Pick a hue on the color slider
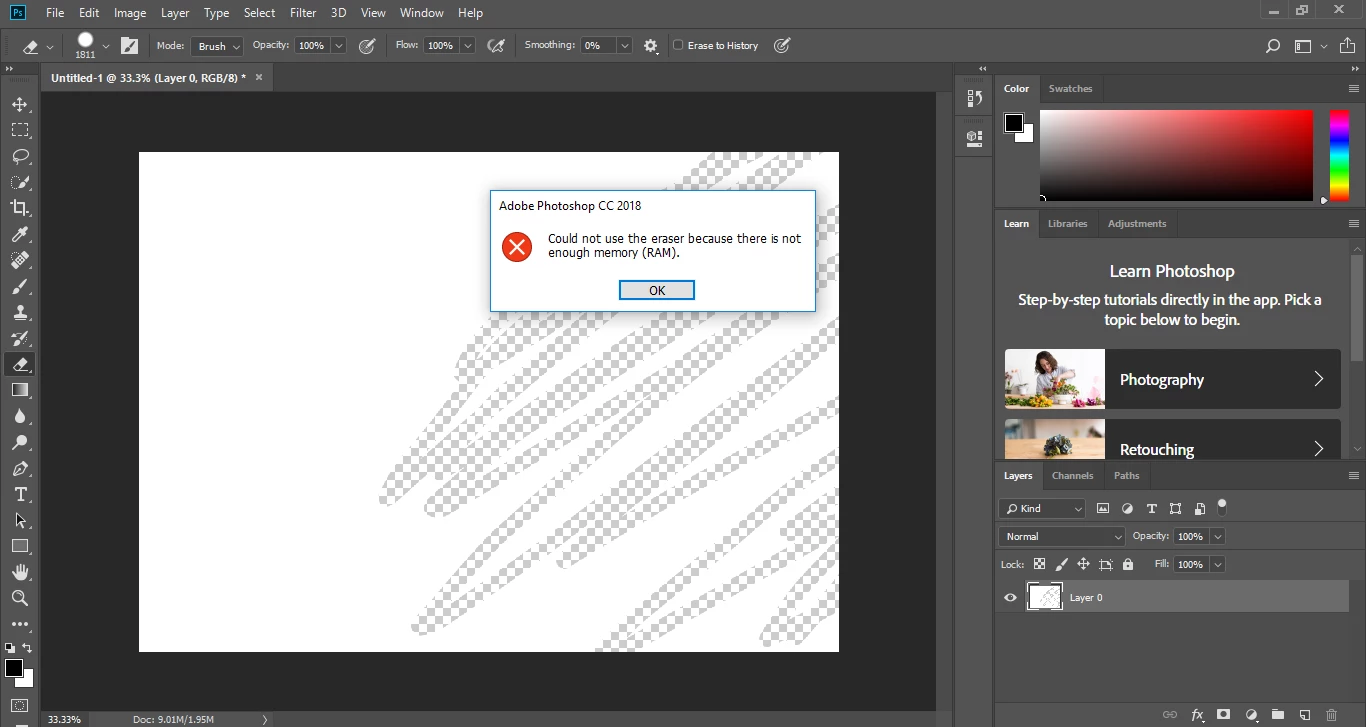Viewport: 1366px width, 727px height. click(1339, 156)
